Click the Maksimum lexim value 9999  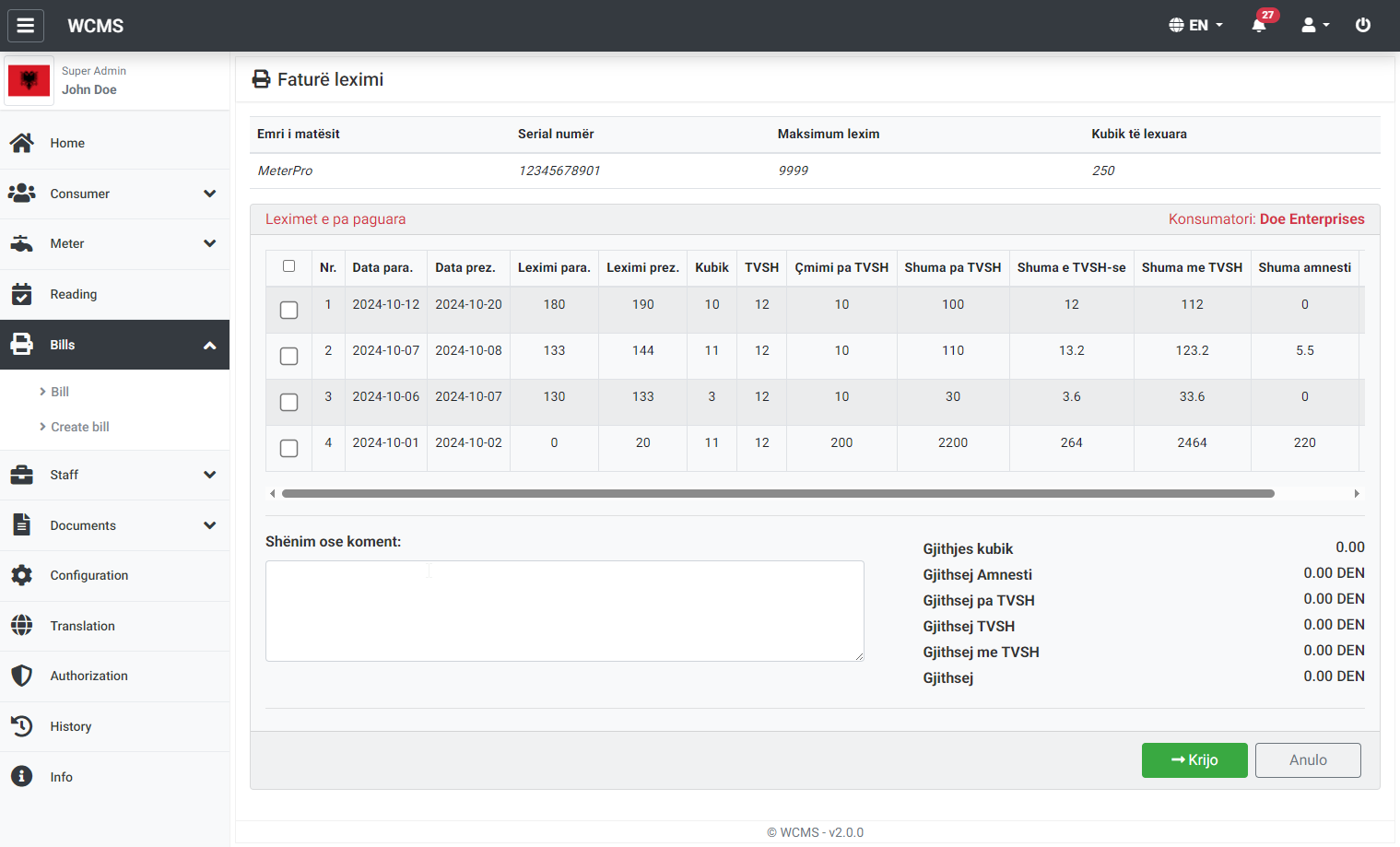pos(794,171)
